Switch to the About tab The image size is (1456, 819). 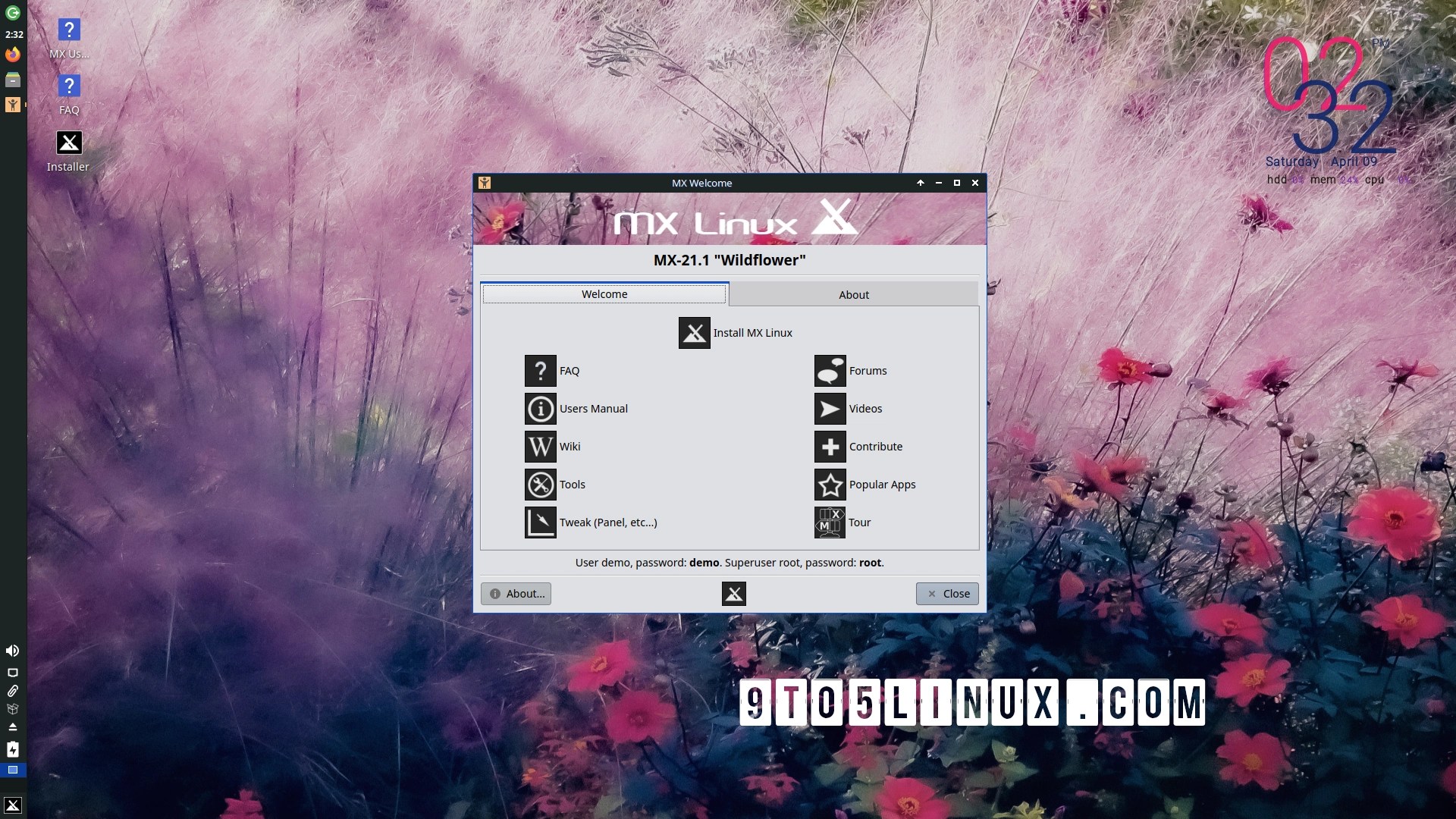854,295
